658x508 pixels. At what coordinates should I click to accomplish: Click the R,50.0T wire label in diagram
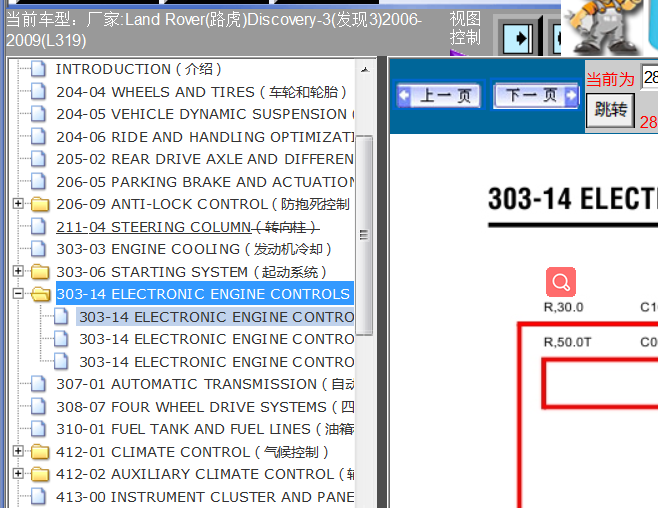567,342
